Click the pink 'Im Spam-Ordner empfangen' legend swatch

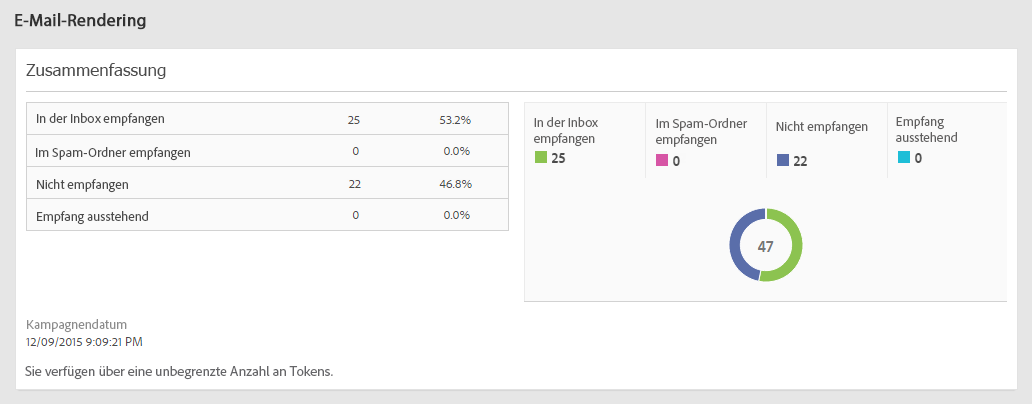(x=662, y=160)
